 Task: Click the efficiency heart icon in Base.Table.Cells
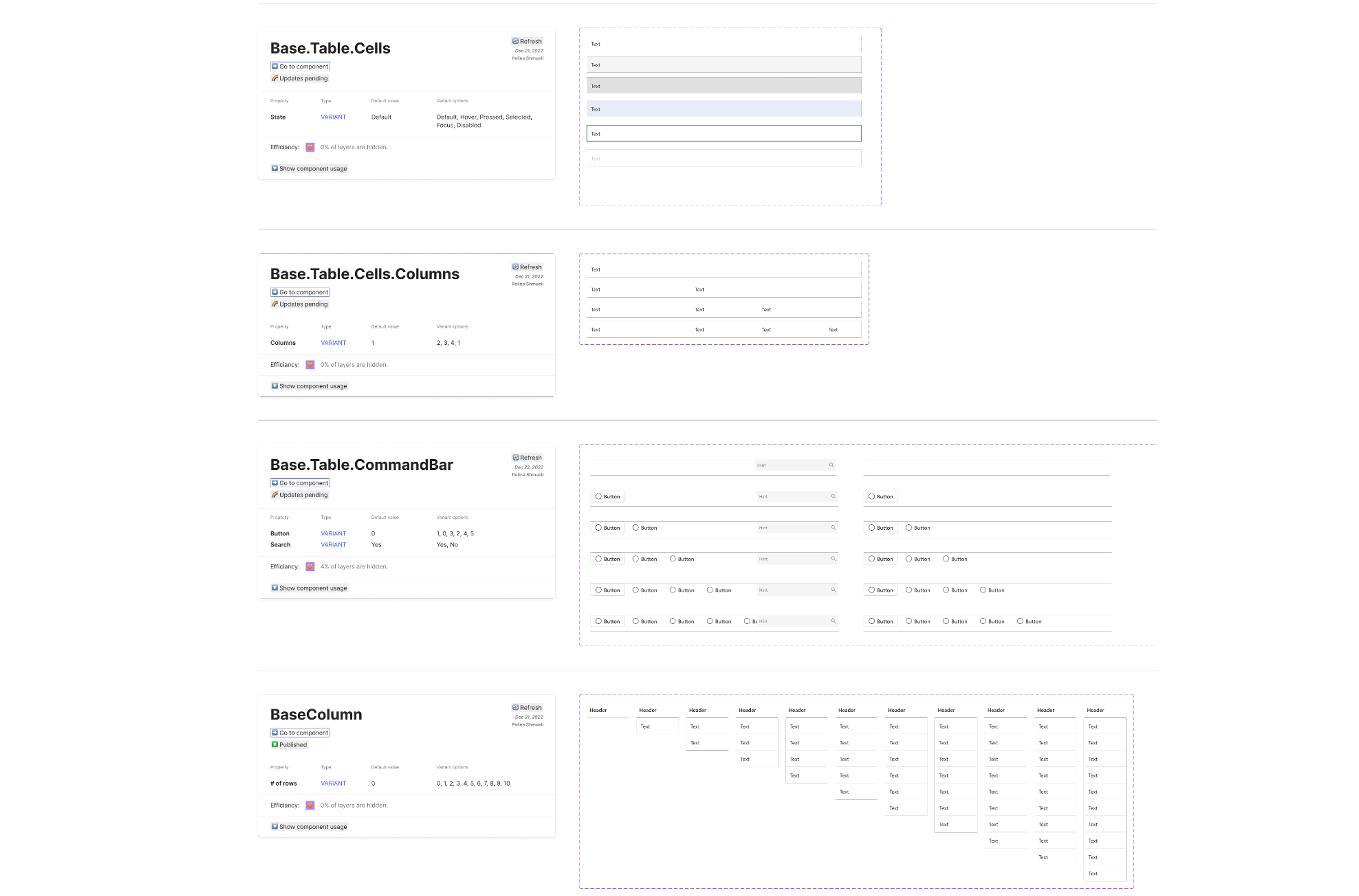point(310,148)
